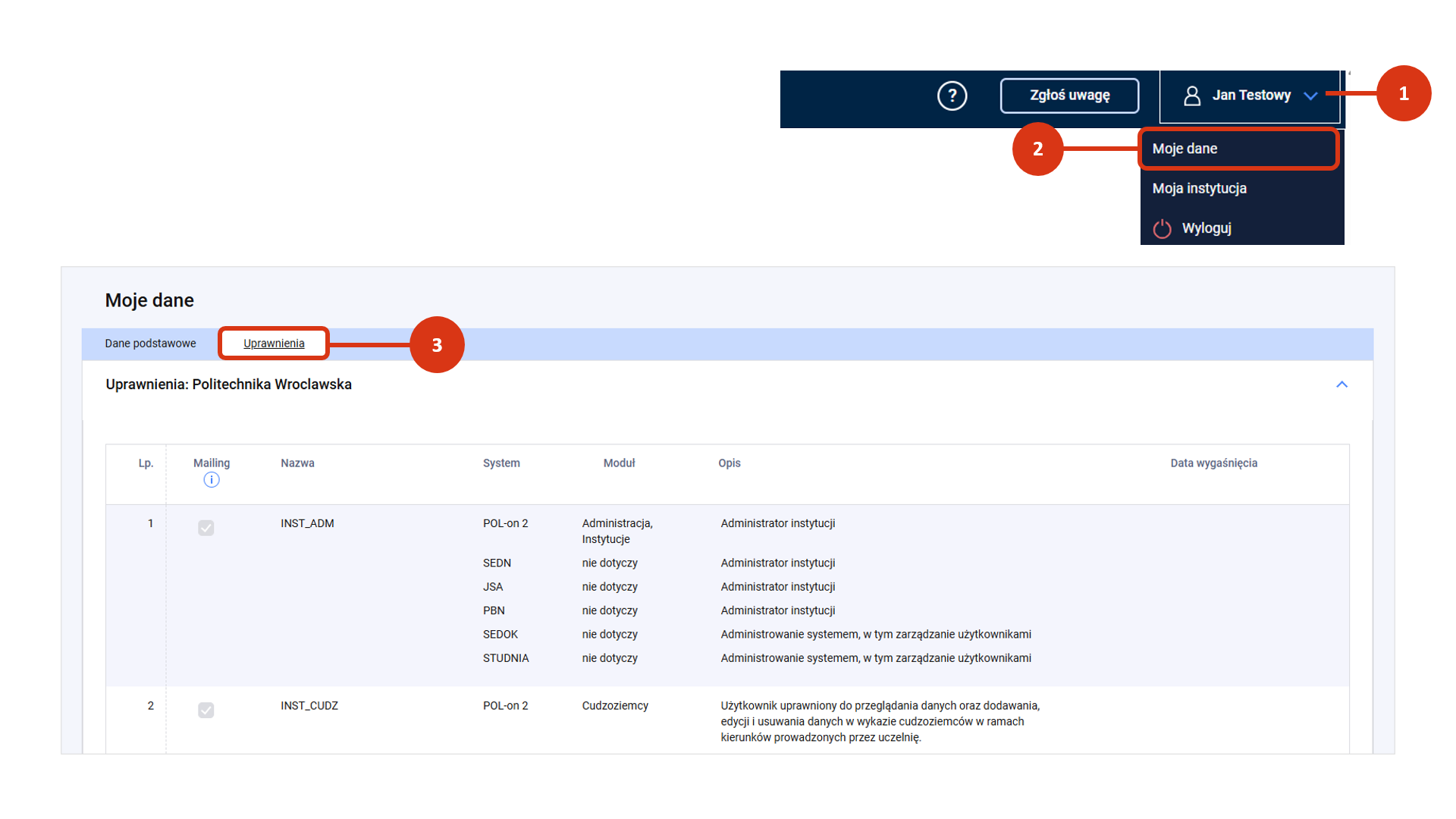Viewport: 1456px width, 819px height.
Task: Select Moja instytucja menu entry
Action: (1199, 188)
